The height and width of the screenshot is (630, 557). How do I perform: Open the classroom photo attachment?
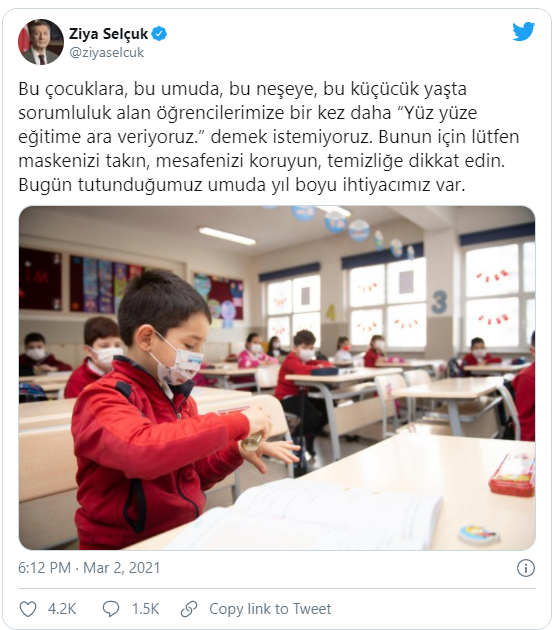(277, 378)
